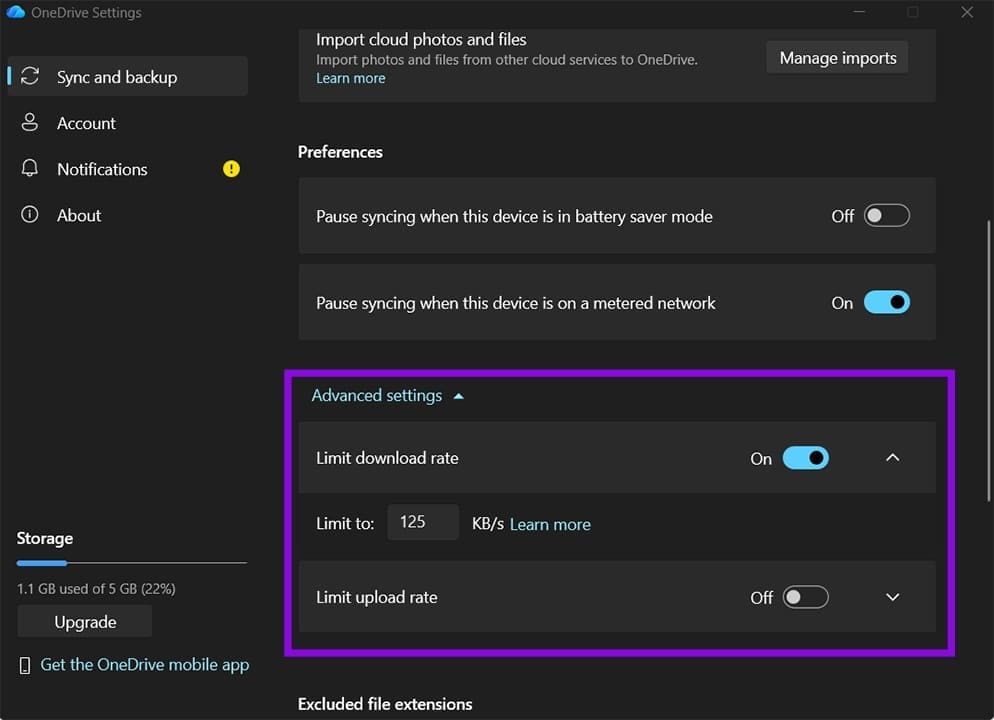Click the Import cloud photos and files title
The width and height of the screenshot is (994, 720).
tap(421, 39)
